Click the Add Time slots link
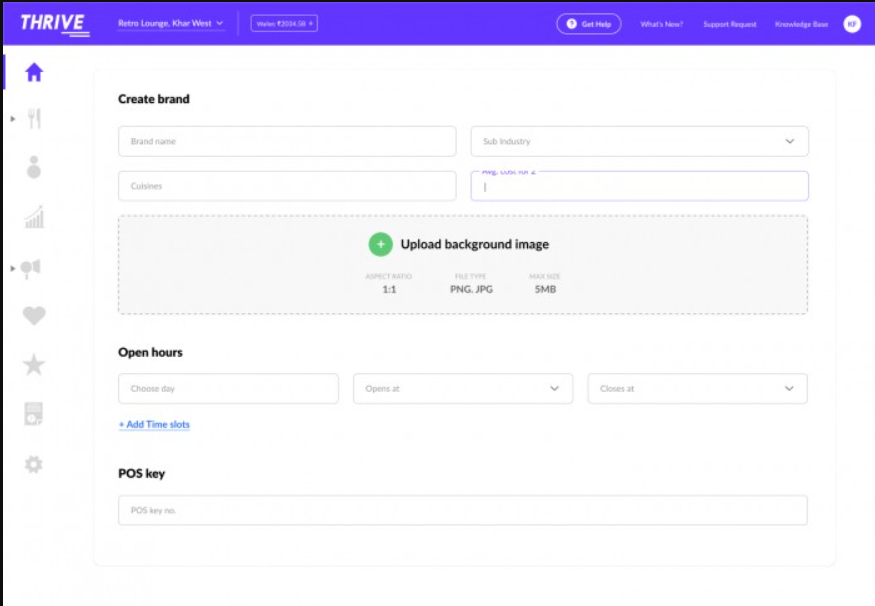The width and height of the screenshot is (875, 606). [154, 425]
